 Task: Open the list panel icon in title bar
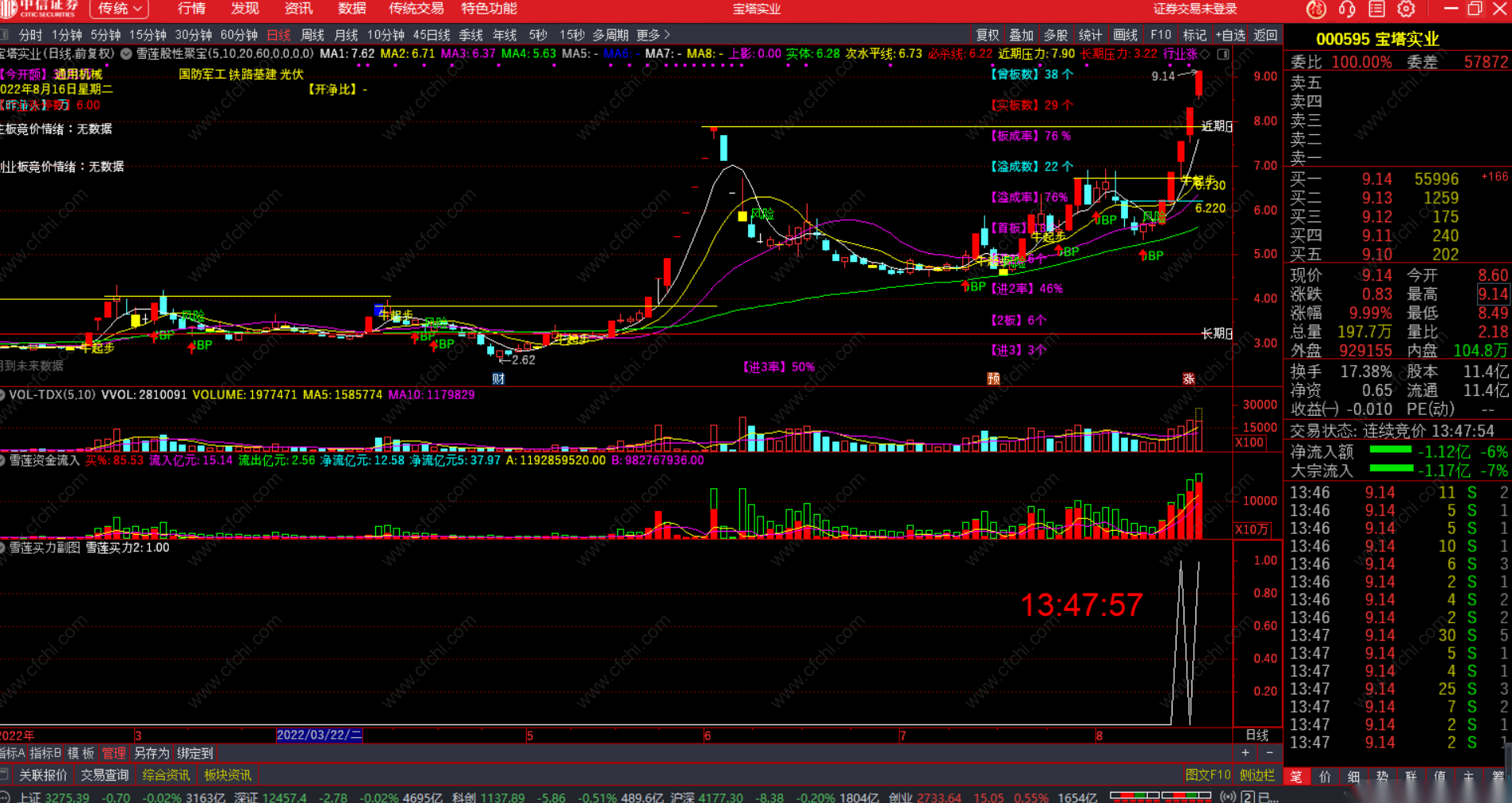point(1376,9)
